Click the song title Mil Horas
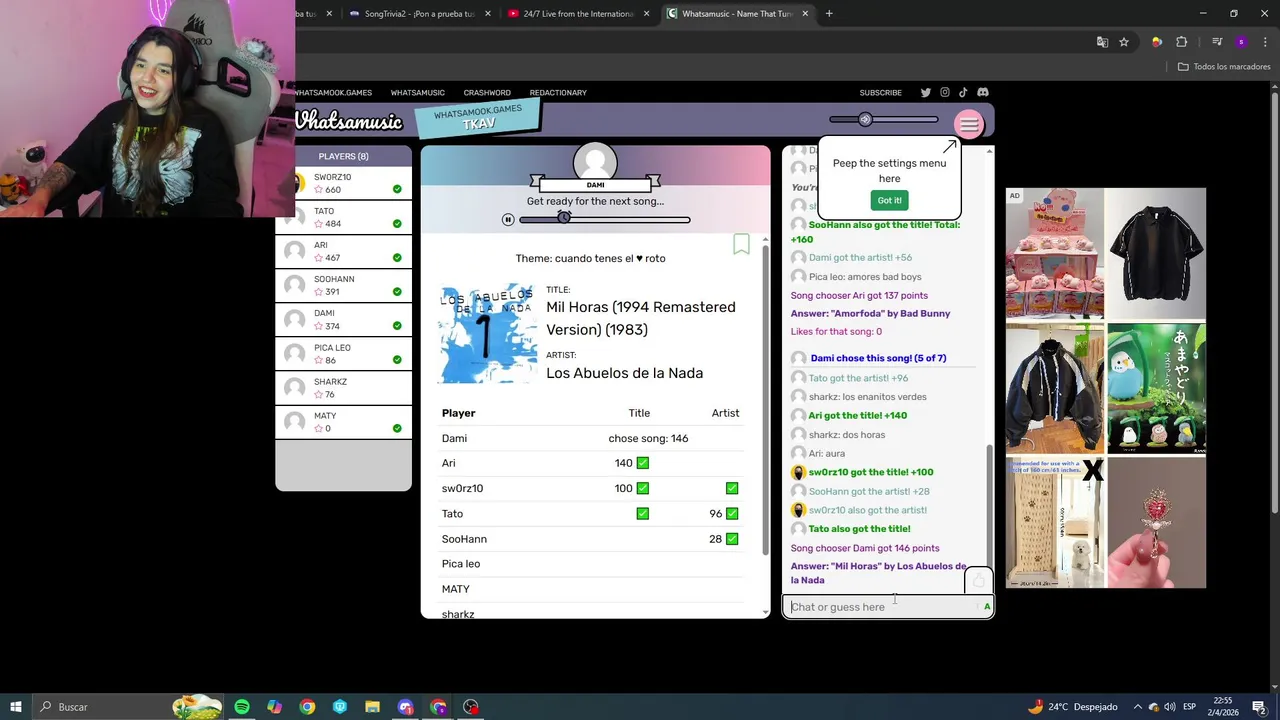Viewport: 1280px width, 720px height. (640, 318)
